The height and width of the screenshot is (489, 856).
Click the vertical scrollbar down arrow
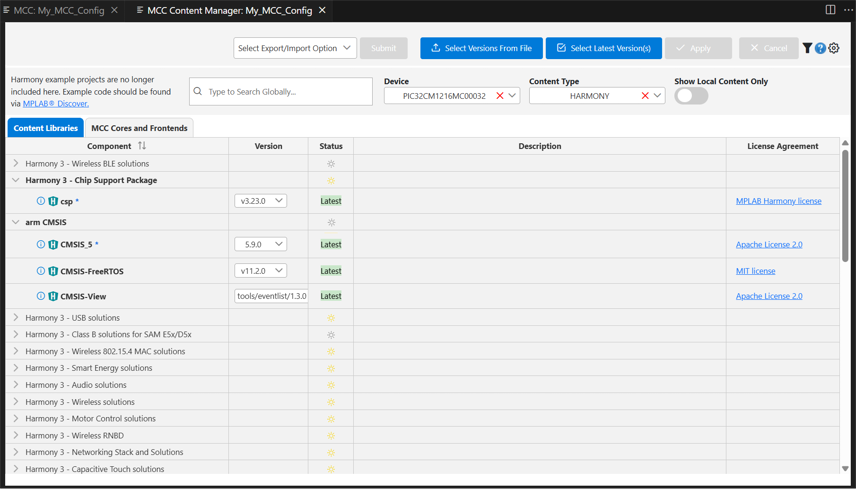(x=845, y=468)
